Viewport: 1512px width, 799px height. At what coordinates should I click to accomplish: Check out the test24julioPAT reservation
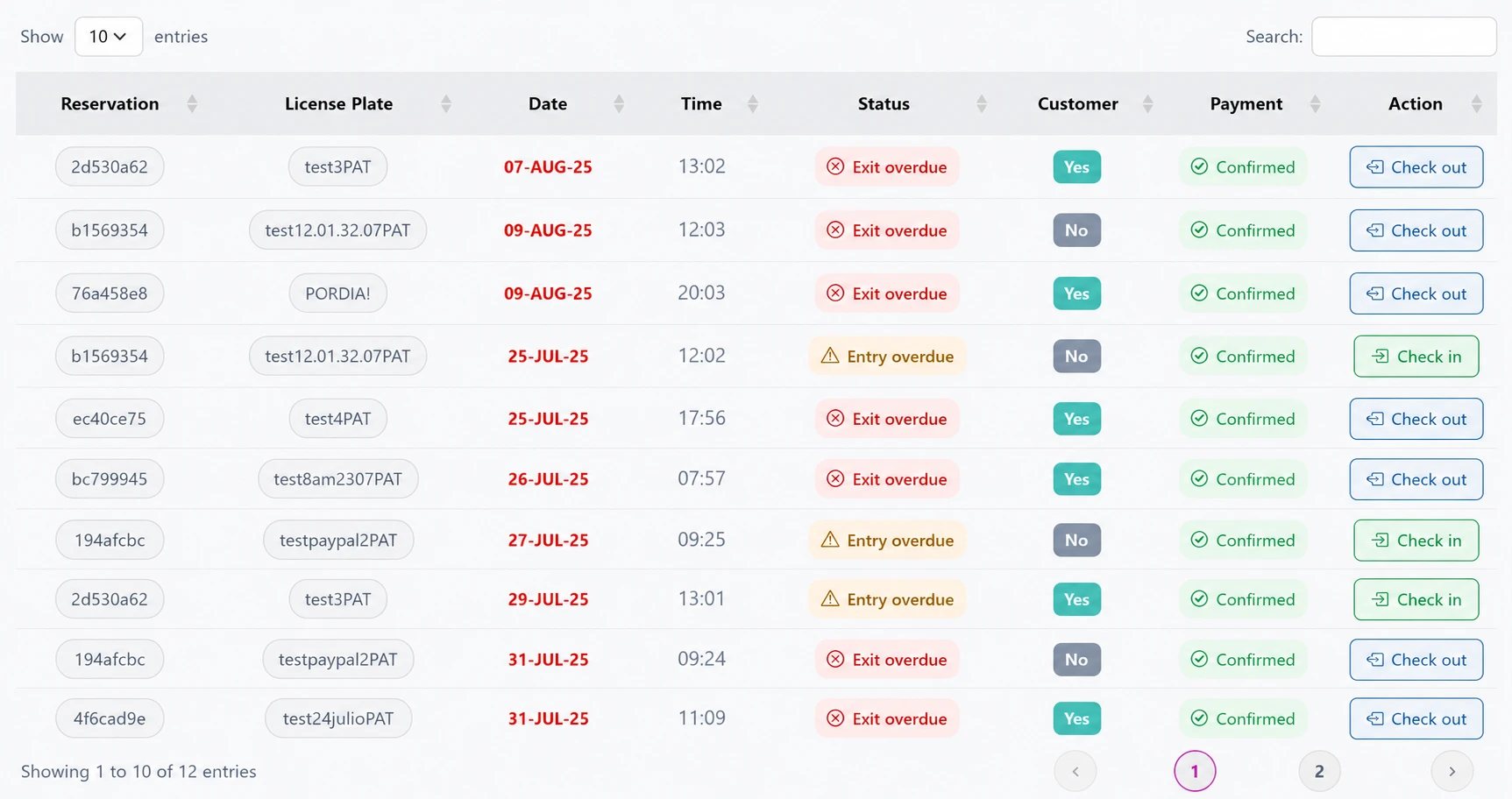coord(1416,718)
